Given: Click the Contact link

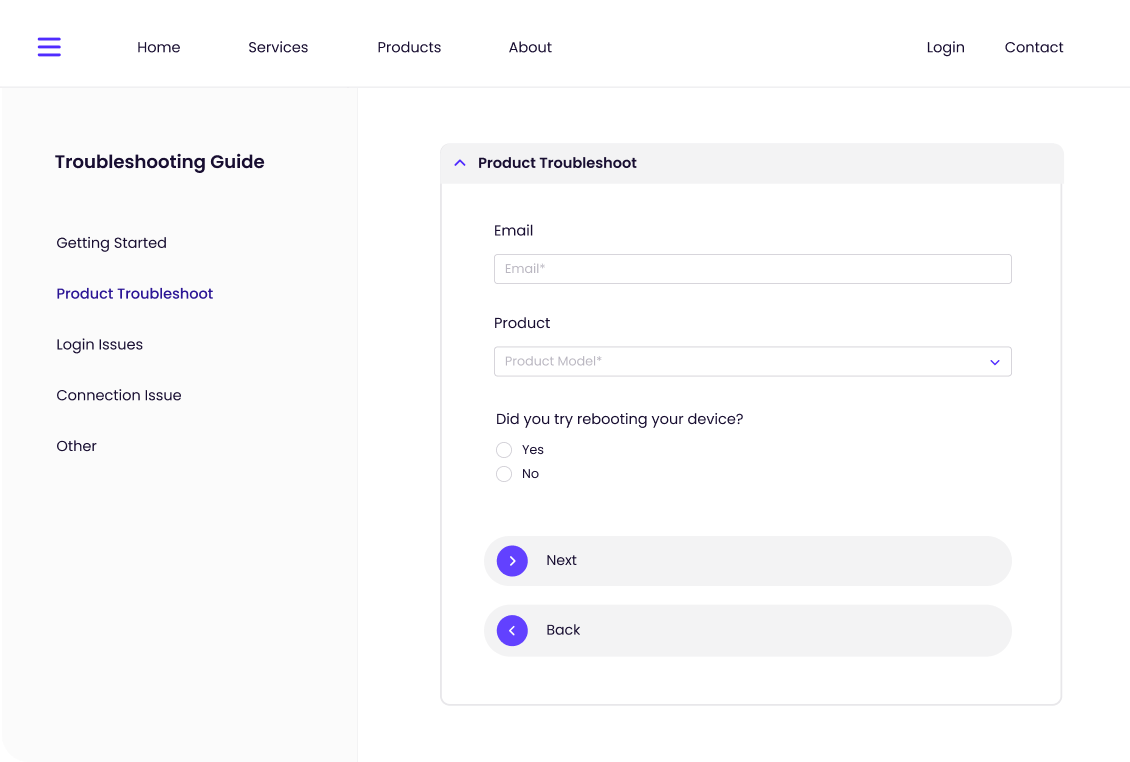Looking at the screenshot, I should pyautogui.click(x=1034, y=47).
